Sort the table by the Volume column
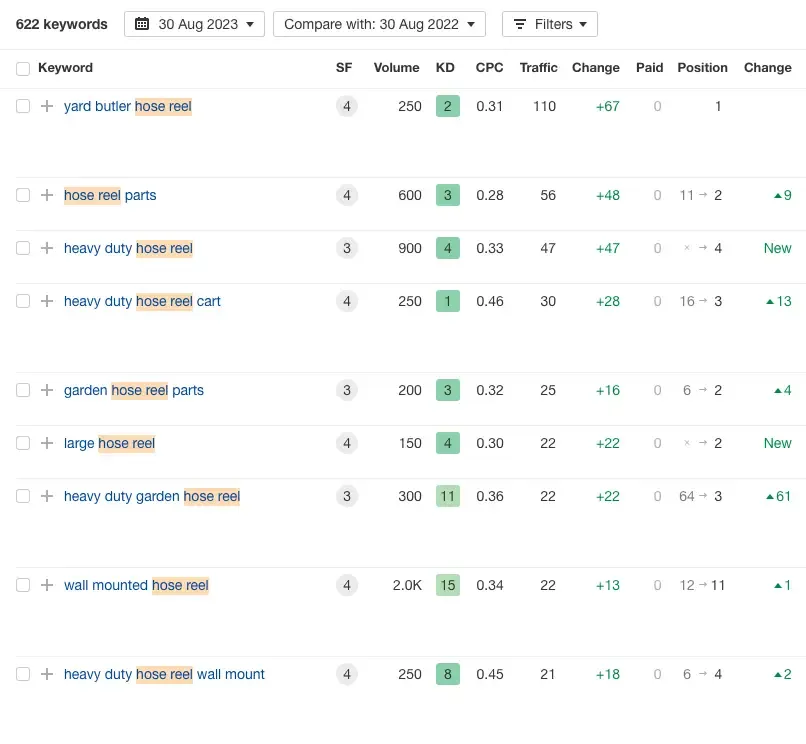Screen dimensions: 806x744 coord(396,67)
